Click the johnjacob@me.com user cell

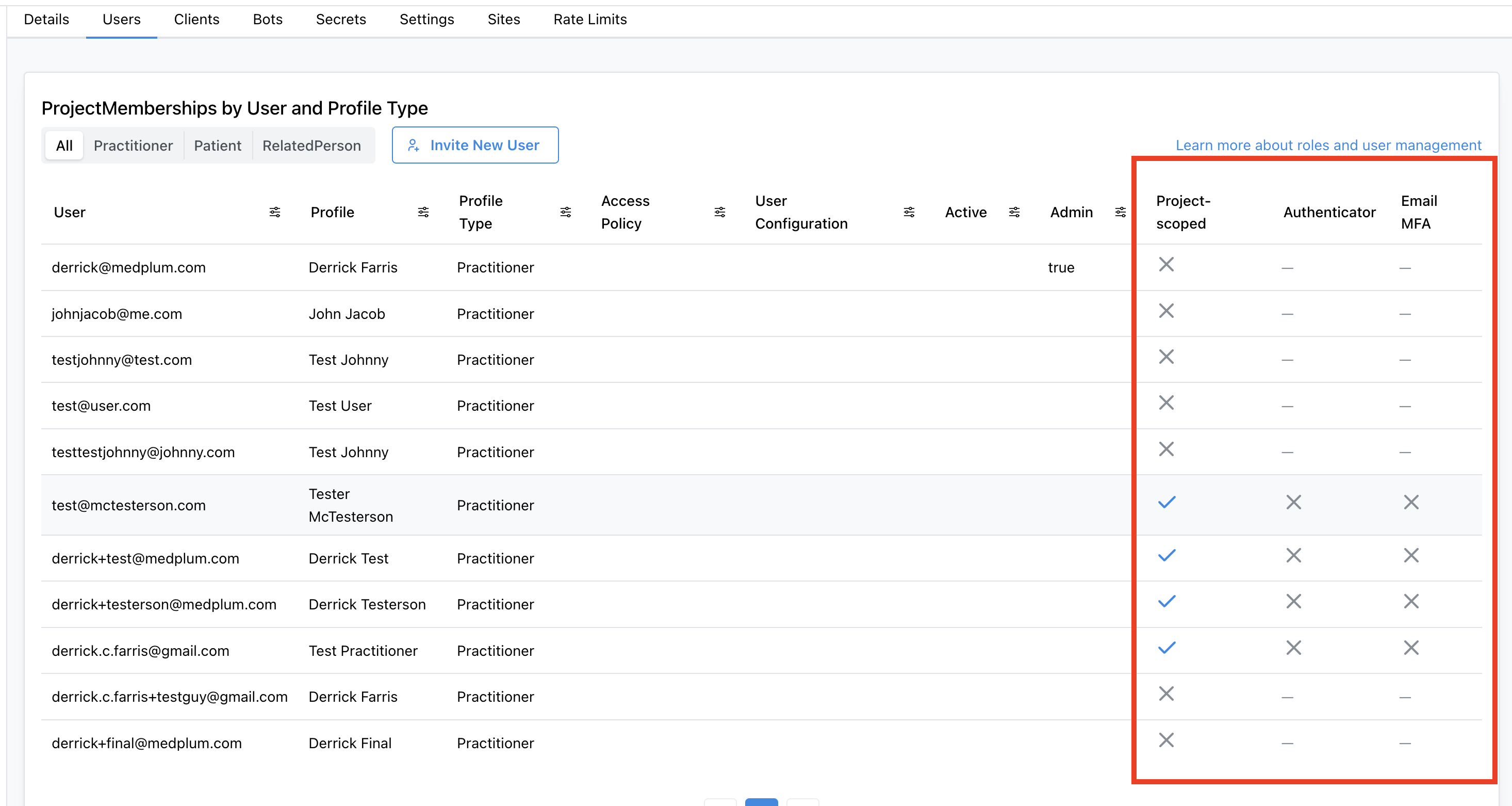pyautogui.click(x=117, y=314)
